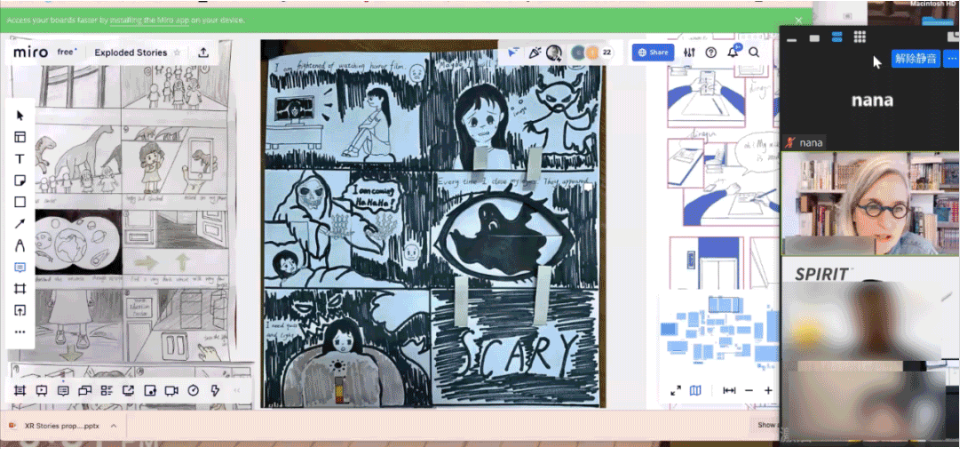This screenshot has height=449, width=960.
Task: Toggle the minimap map icon
Action: click(695, 391)
